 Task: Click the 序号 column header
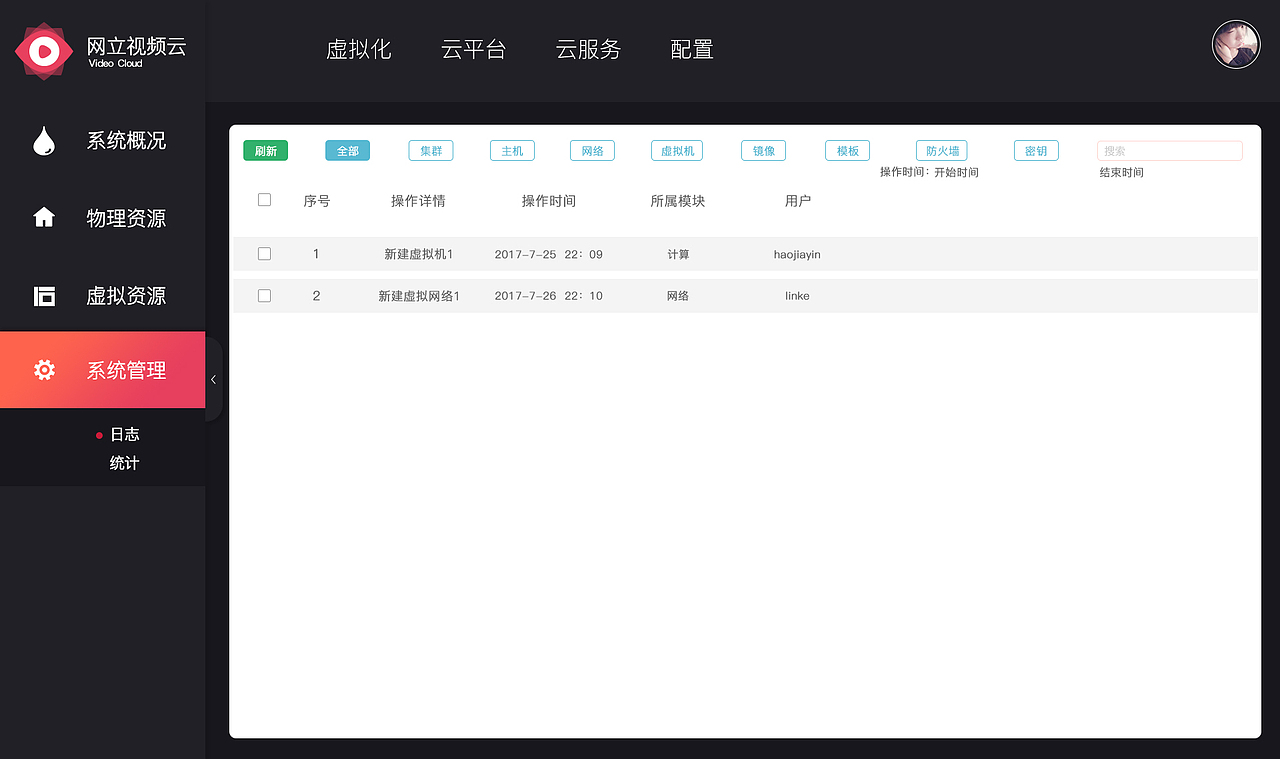click(x=317, y=201)
